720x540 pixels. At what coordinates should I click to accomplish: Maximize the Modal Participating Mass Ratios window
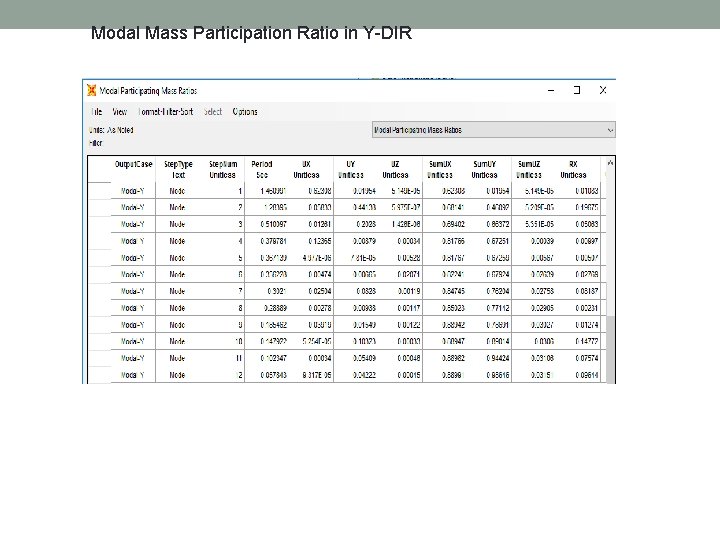point(577,90)
